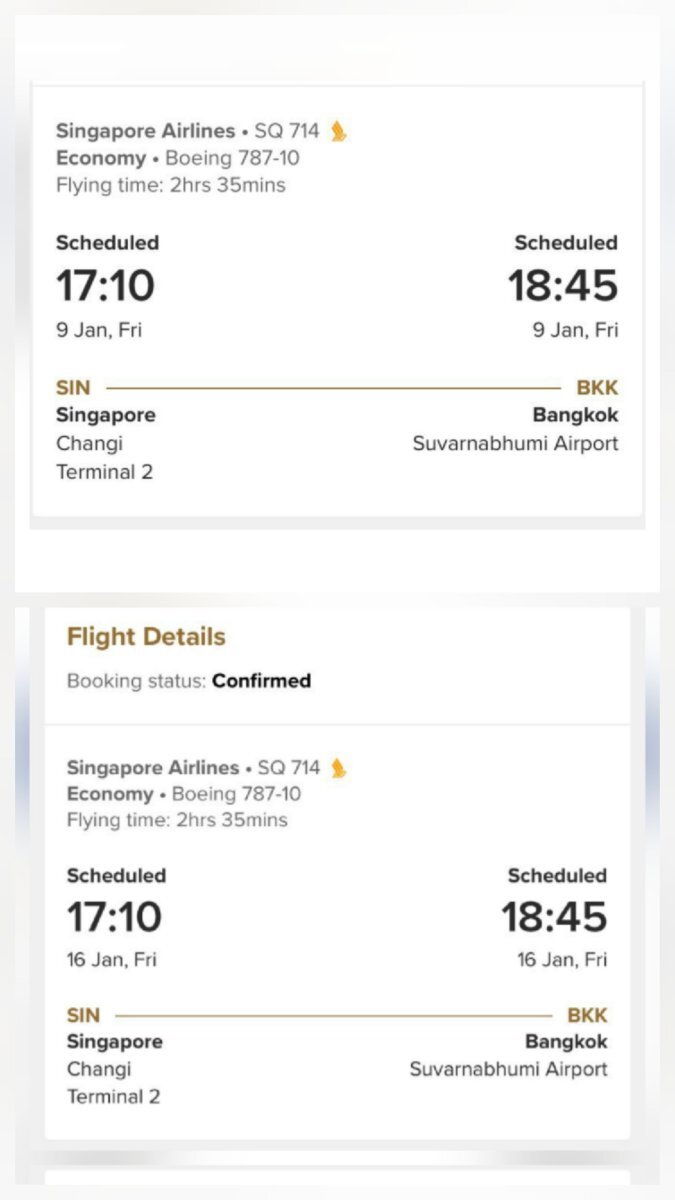Click the Confirmed booking status
The image size is (675, 1200).
[261, 681]
